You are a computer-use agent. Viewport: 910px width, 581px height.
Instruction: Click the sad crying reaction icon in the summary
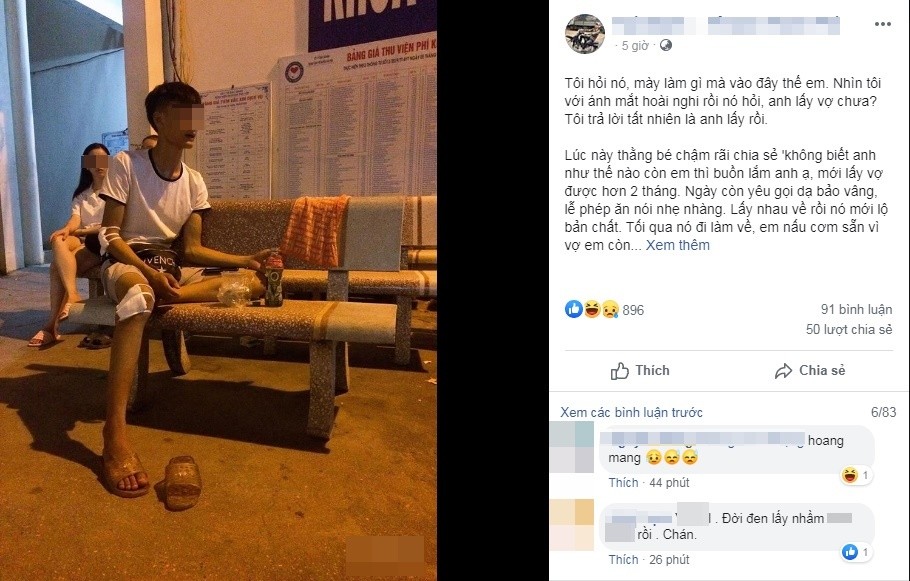(x=610, y=309)
